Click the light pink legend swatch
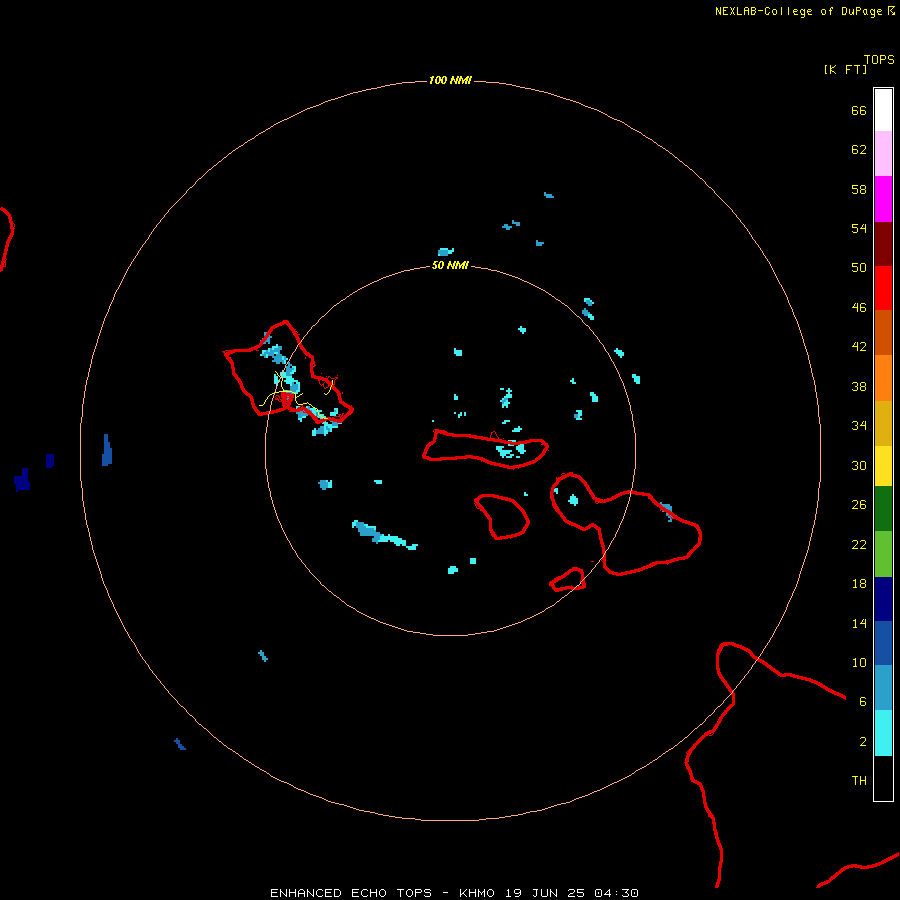 [883, 154]
